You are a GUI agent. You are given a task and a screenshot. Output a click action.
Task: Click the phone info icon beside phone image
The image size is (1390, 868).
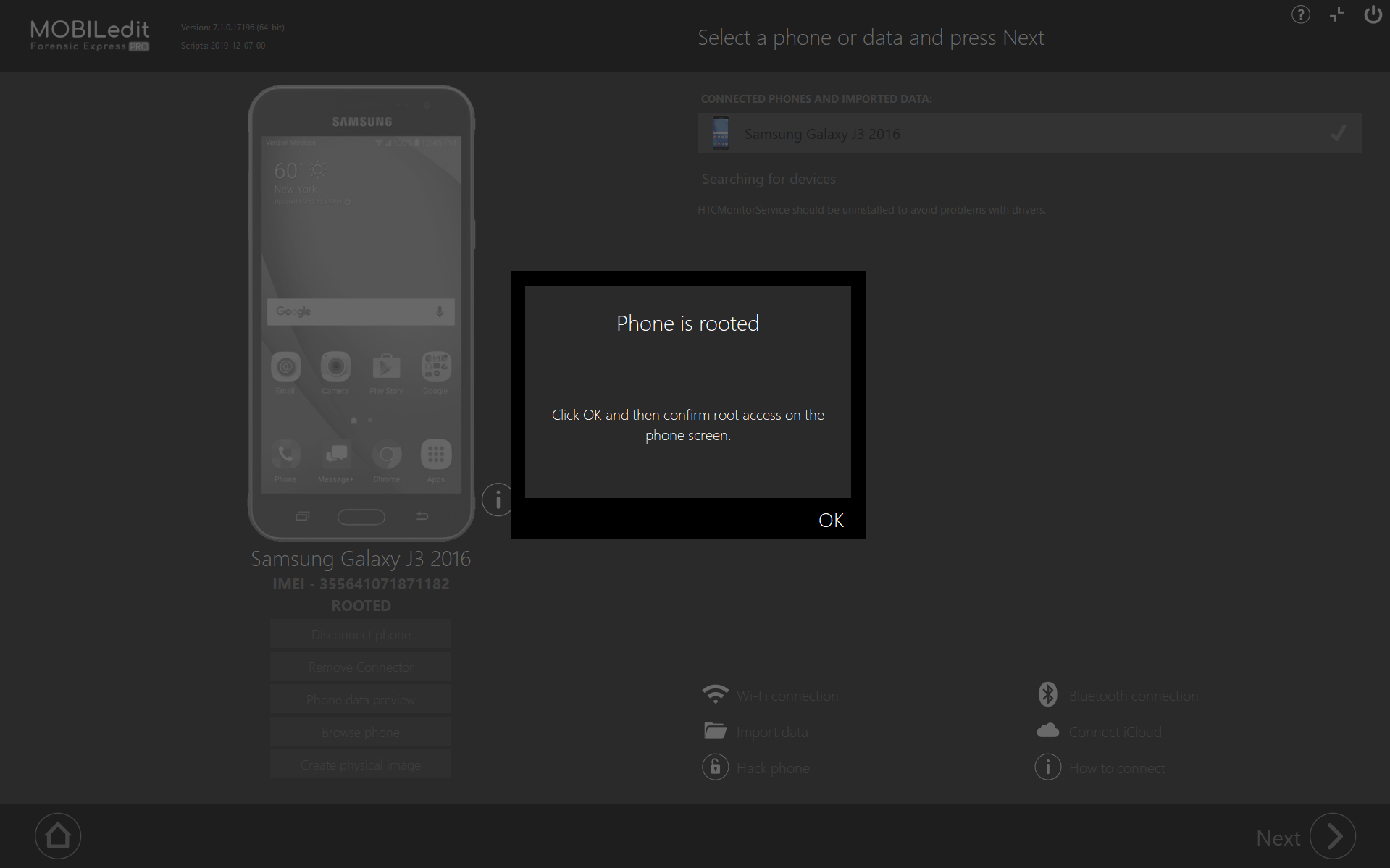coord(498,500)
